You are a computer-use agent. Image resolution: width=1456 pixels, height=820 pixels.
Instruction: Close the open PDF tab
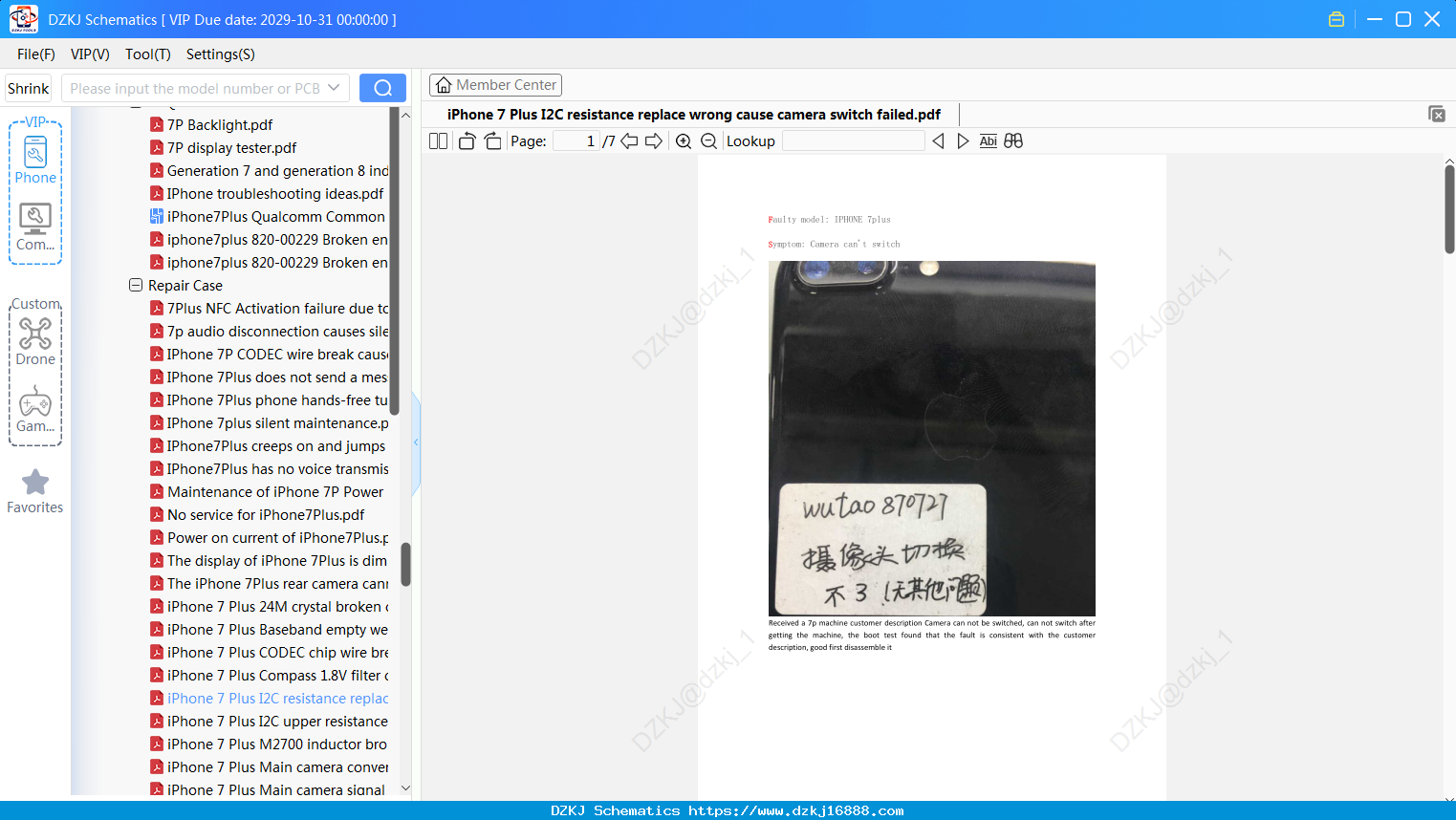(x=1436, y=114)
